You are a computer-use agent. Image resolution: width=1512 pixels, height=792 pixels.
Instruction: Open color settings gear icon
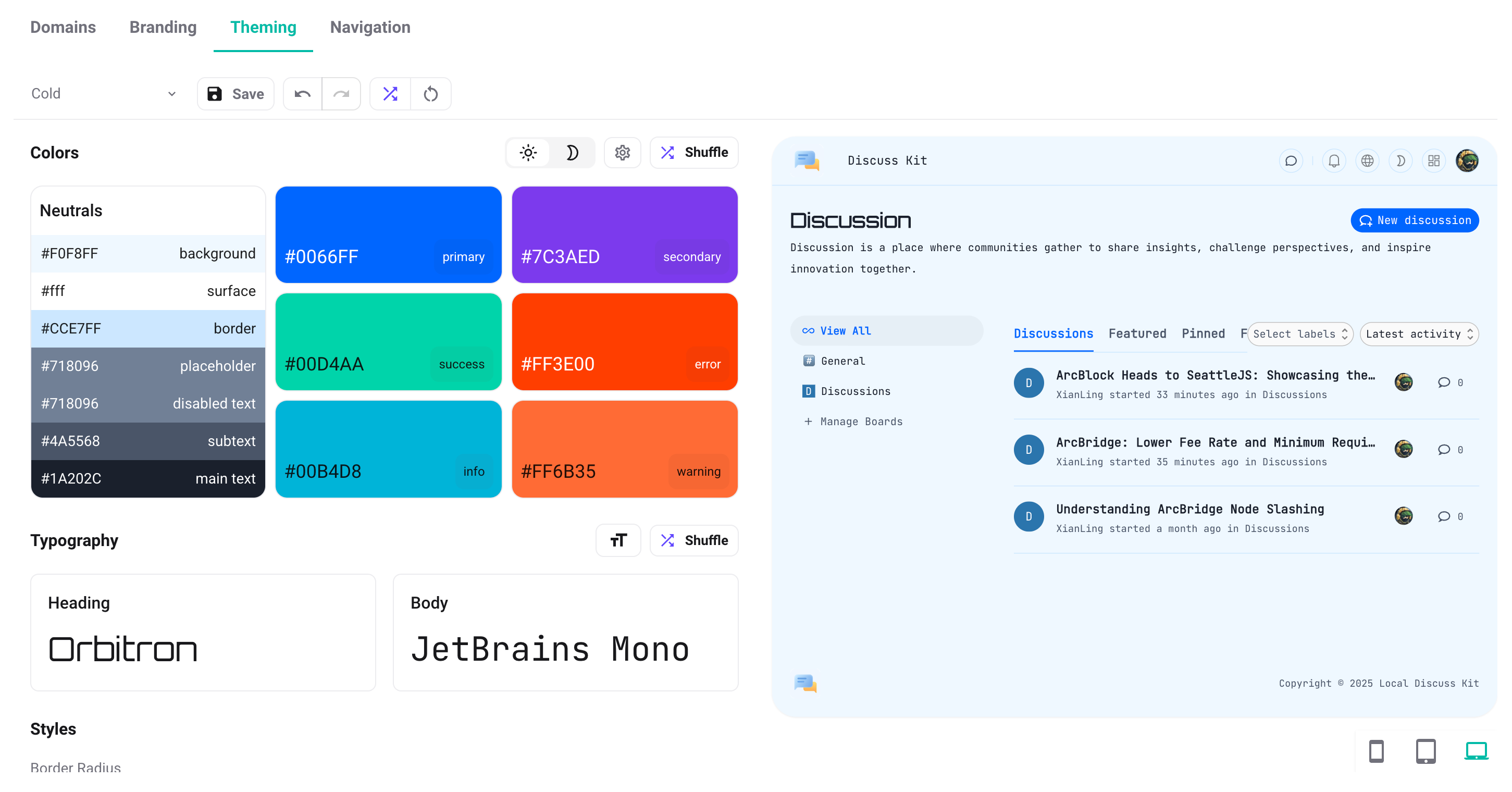622,153
